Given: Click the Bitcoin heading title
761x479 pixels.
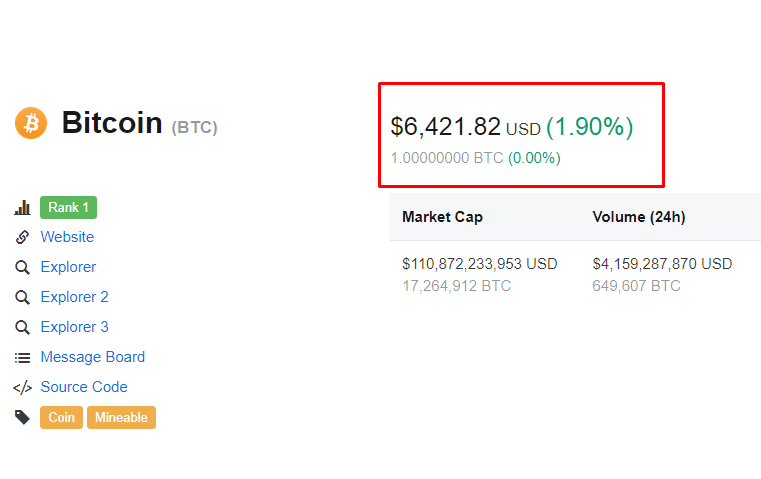Looking at the screenshot, I should (112, 122).
